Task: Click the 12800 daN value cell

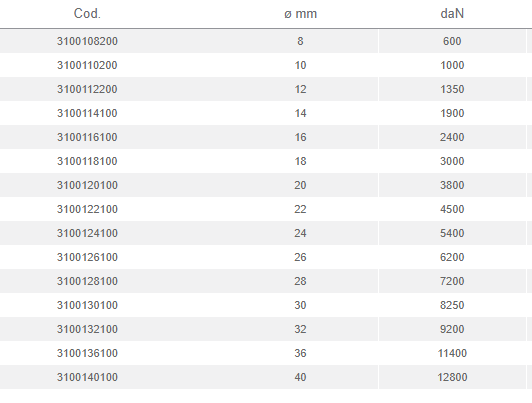Action: click(452, 377)
